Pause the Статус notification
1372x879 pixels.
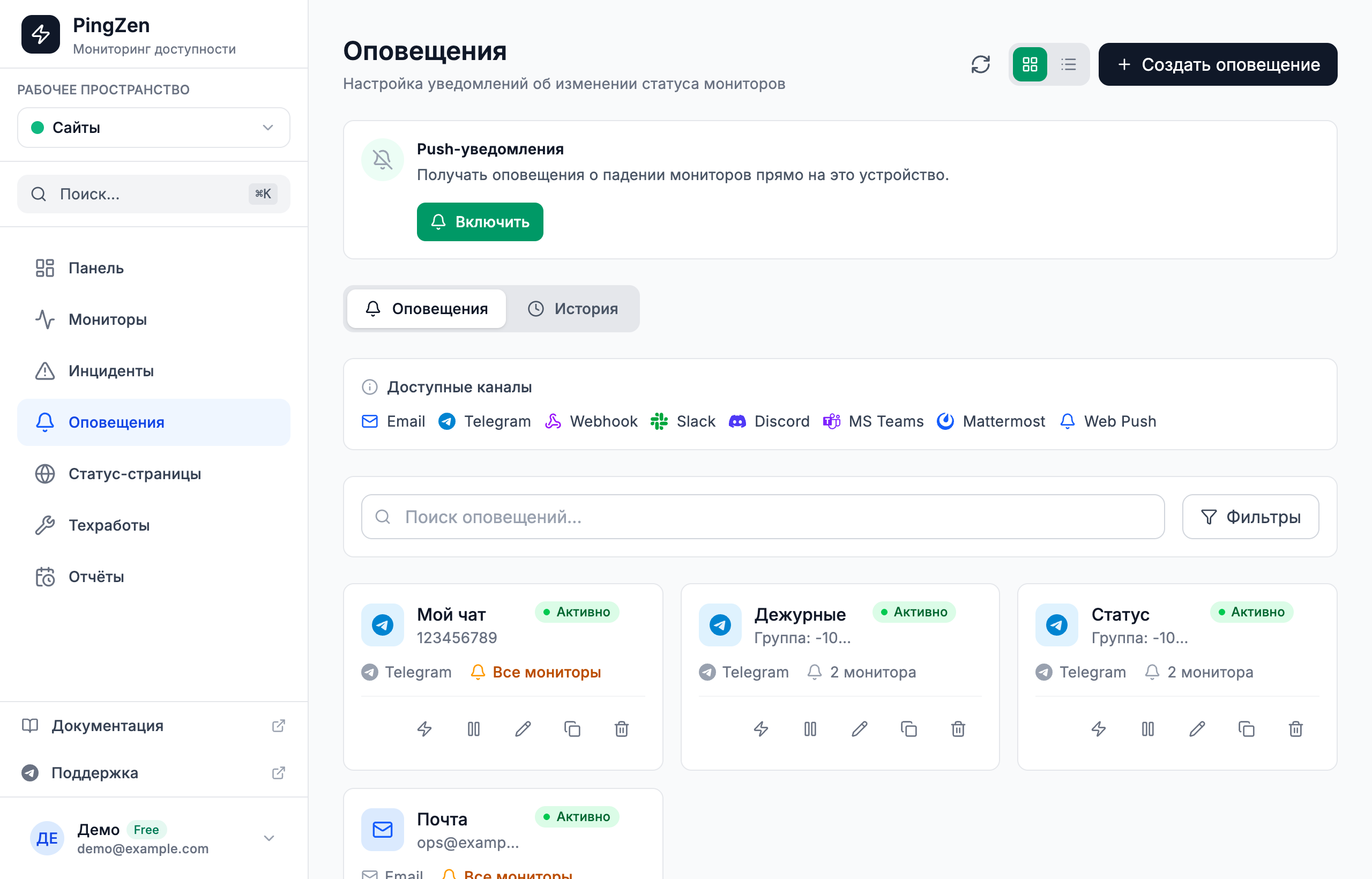tap(1147, 729)
